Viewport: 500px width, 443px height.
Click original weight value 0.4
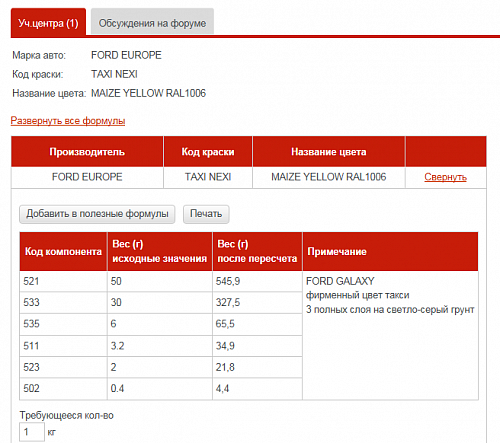(x=117, y=388)
